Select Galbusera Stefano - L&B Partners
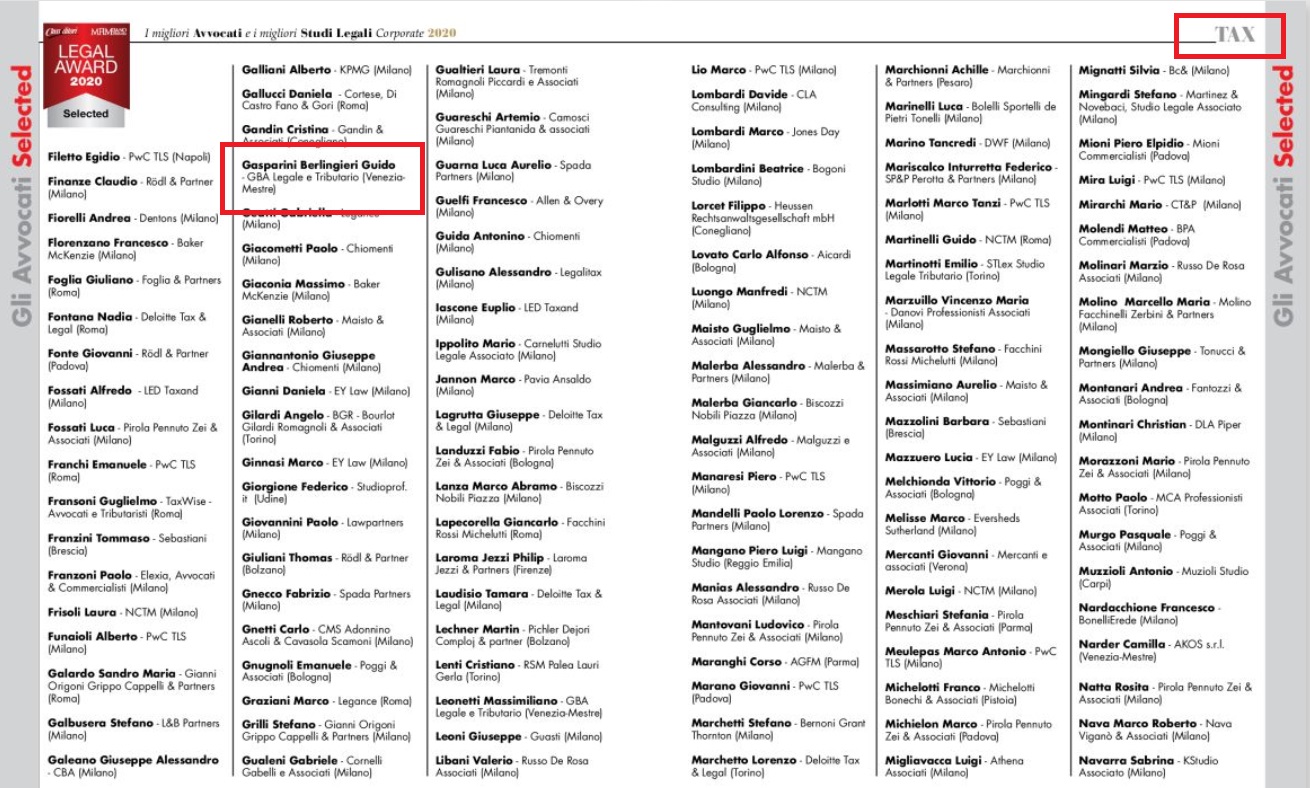Viewport: 1310px width, 788px height. [134, 729]
